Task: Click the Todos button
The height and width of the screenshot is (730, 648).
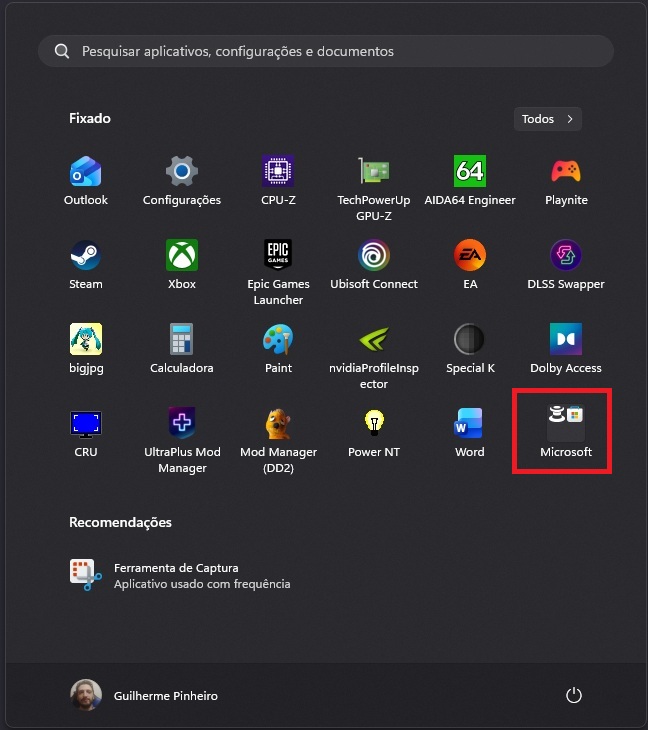Action: tap(547, 119)
